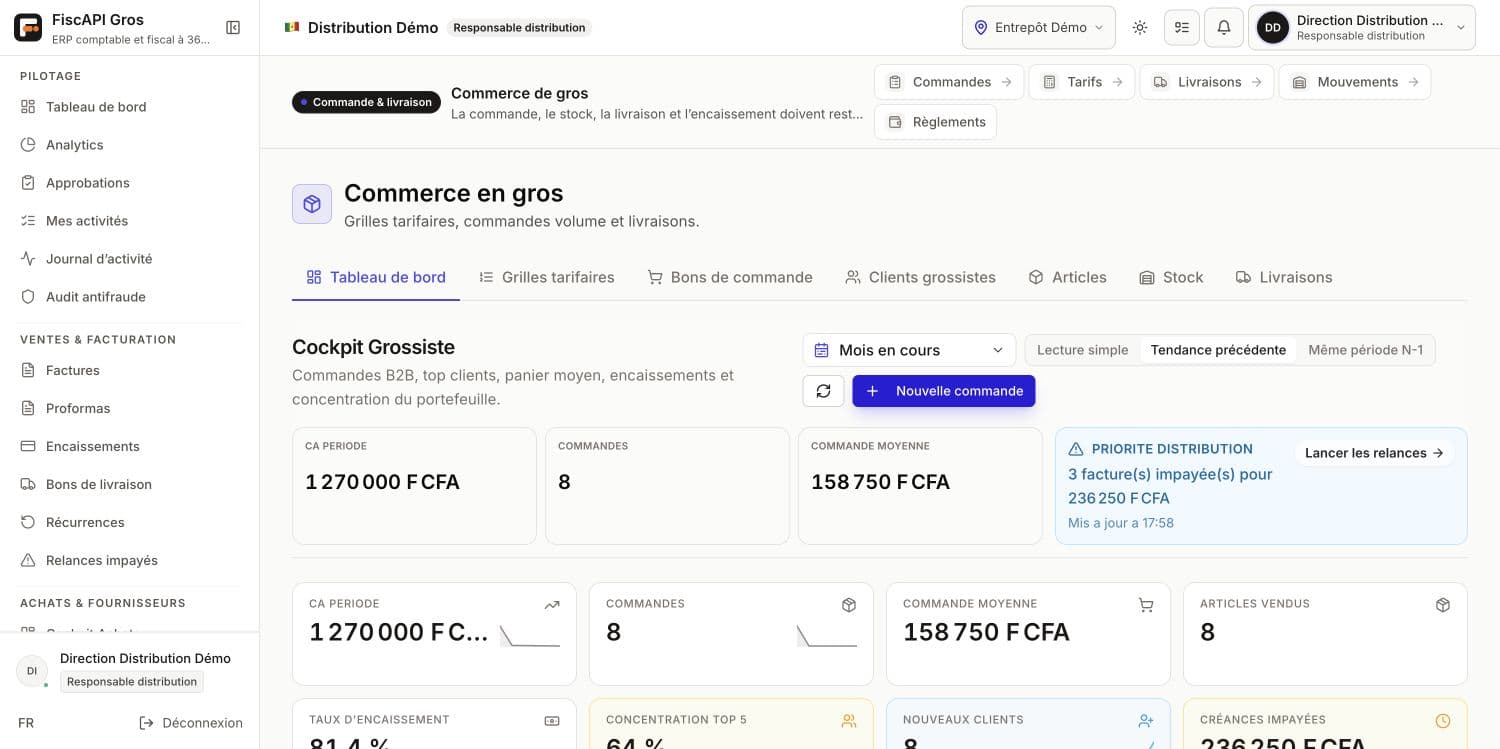Go to Commandes shortcut link
This screenshot has width=1500, height=749.
point(949,82)
